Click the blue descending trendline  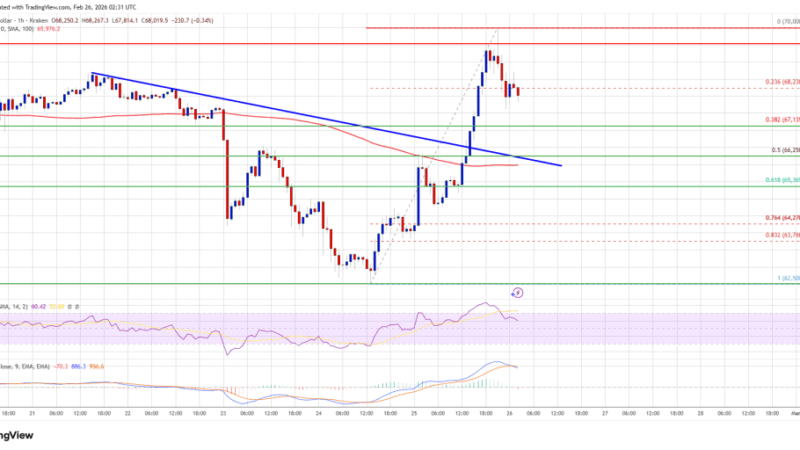327,119
